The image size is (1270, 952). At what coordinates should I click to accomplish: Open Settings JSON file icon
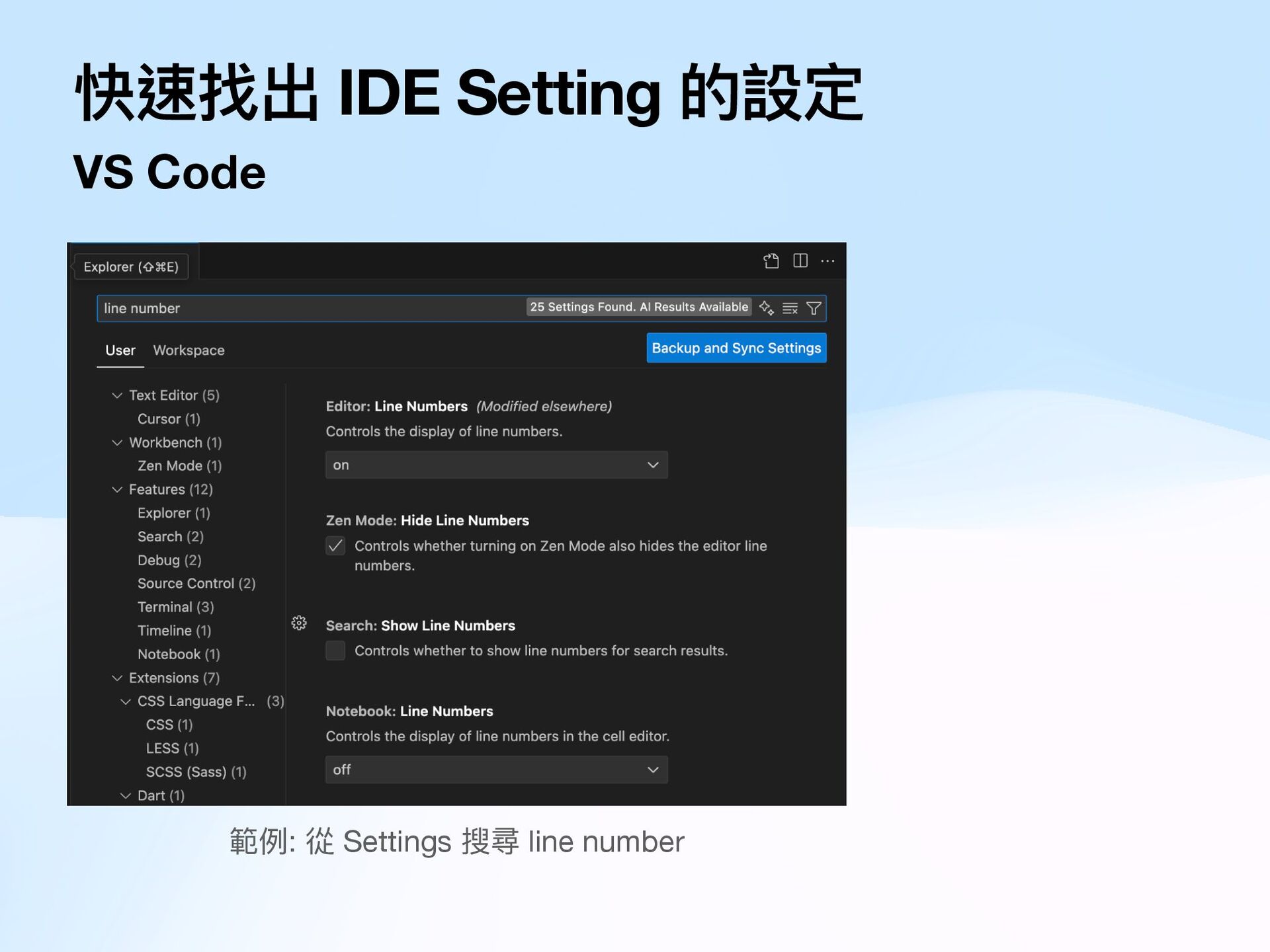pyautogui.click(x=771, y=261)
